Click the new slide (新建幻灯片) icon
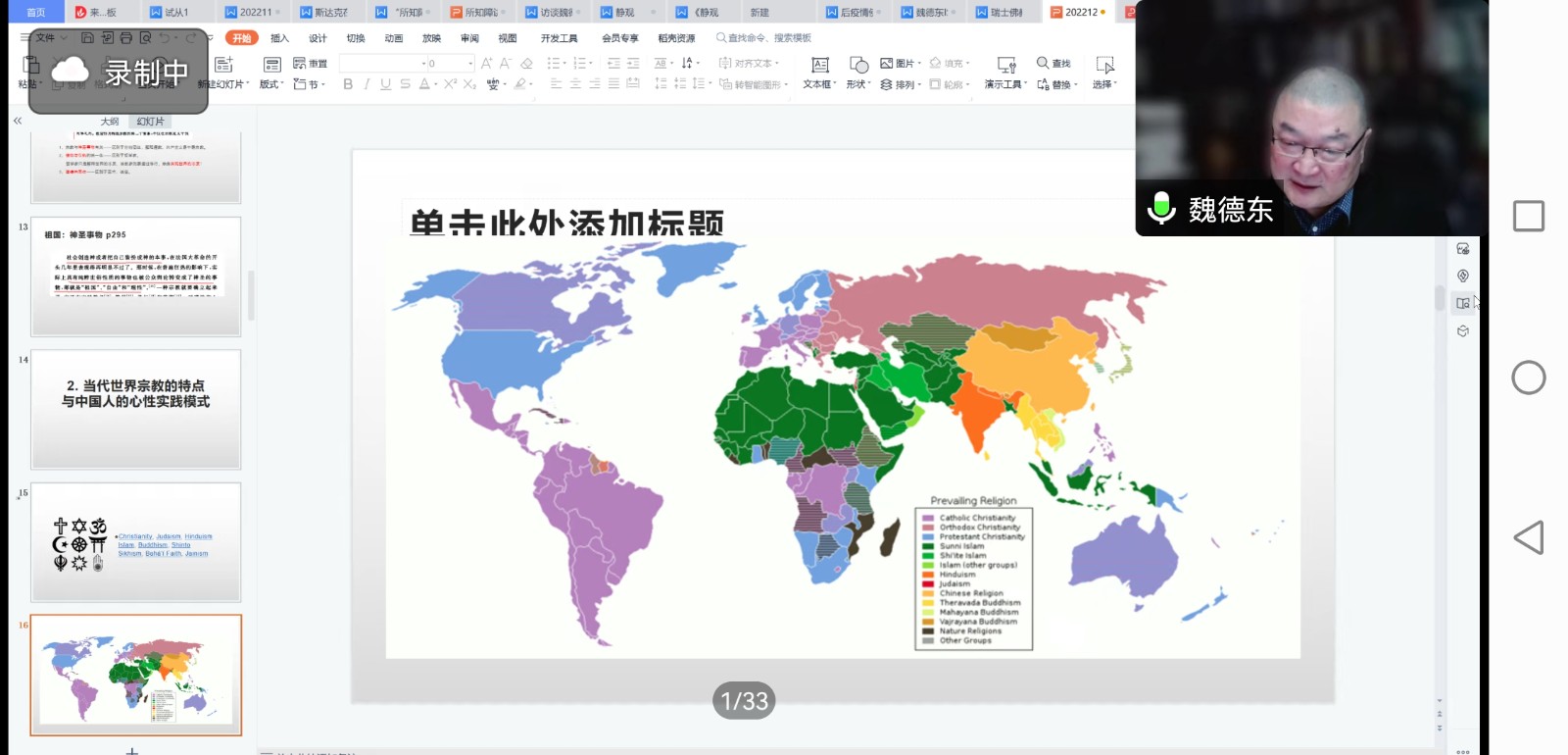The height and width of the screenshot is (755, 1568). [223, 65]
